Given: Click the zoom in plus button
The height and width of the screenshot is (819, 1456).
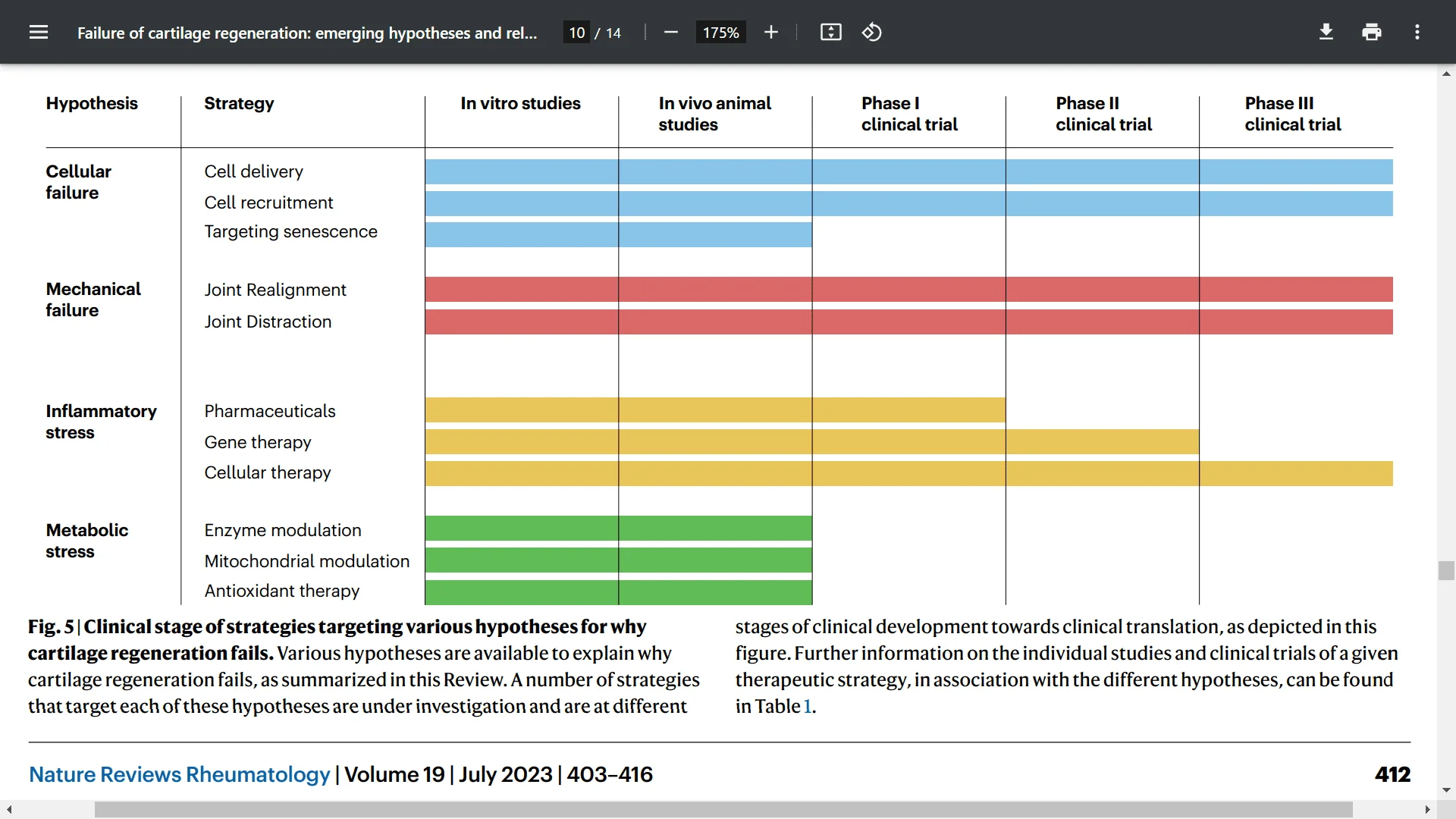Looking at the screenshot, I should tap(771, 32).
